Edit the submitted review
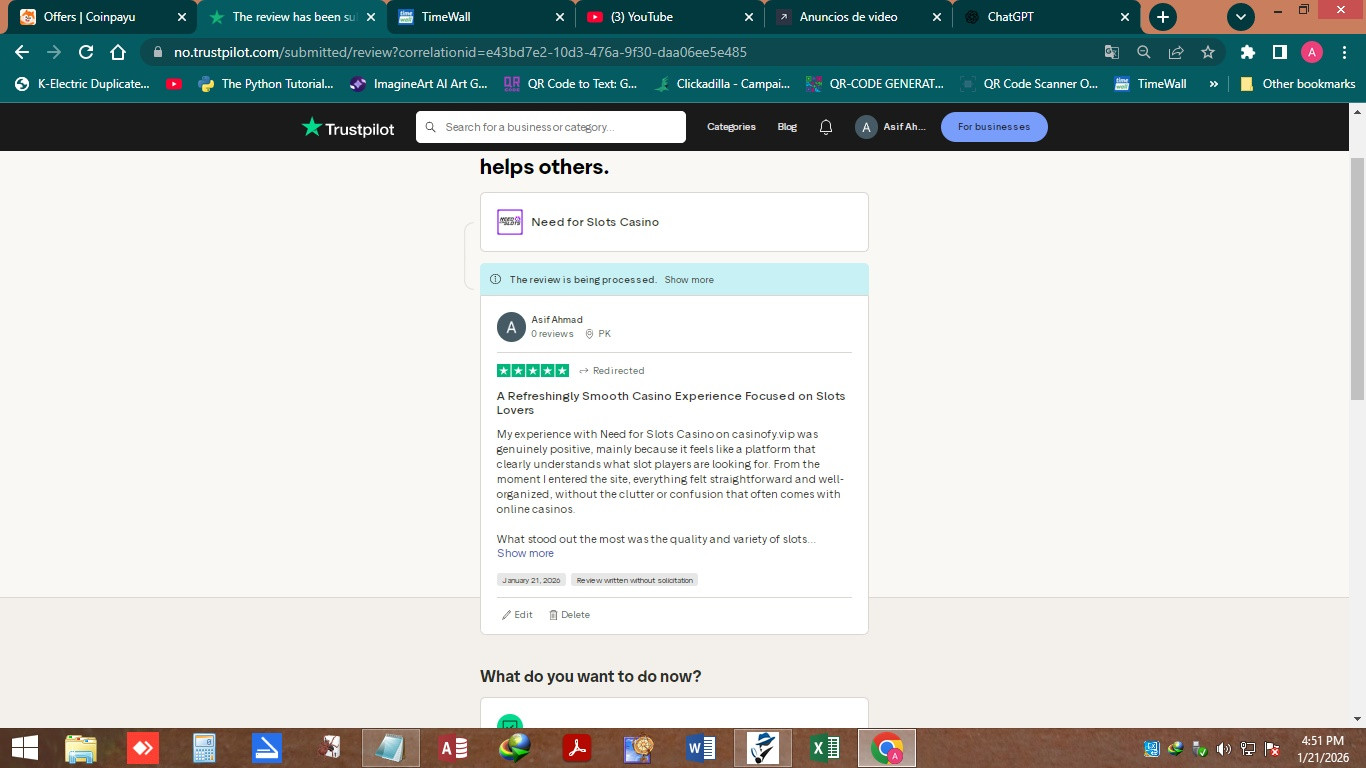Viewport: 1366px width, 768px height. pos(517,615)
